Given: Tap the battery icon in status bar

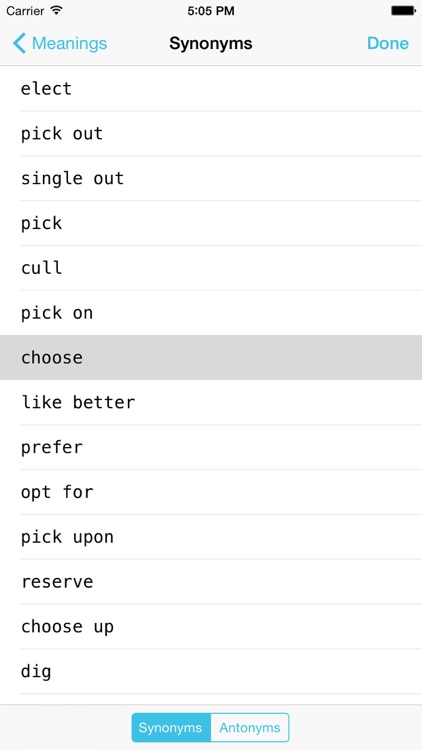Looking at the screenshot, I should [x=403, y=11].
